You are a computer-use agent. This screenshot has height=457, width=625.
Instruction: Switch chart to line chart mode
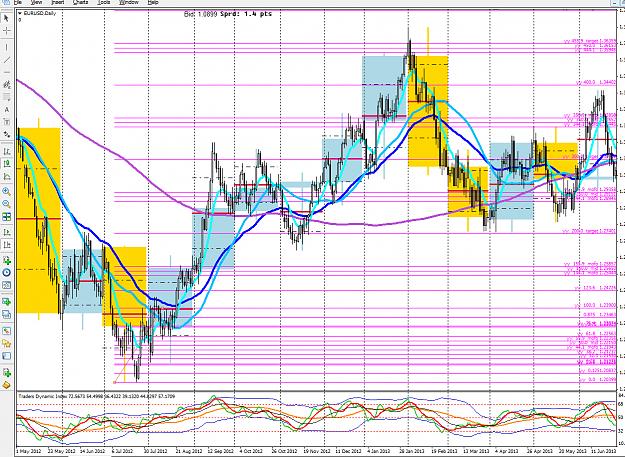(6, 177)
